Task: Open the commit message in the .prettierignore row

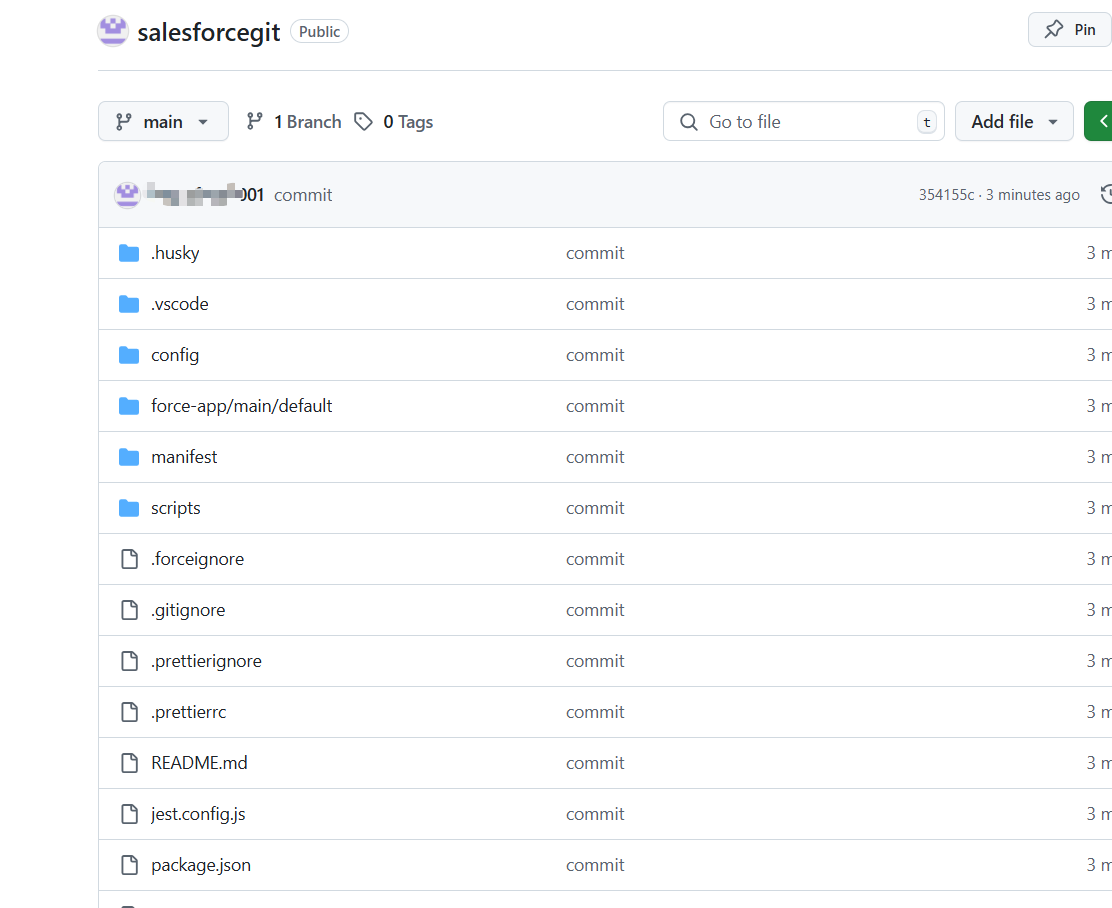Action: coord(595,662)
